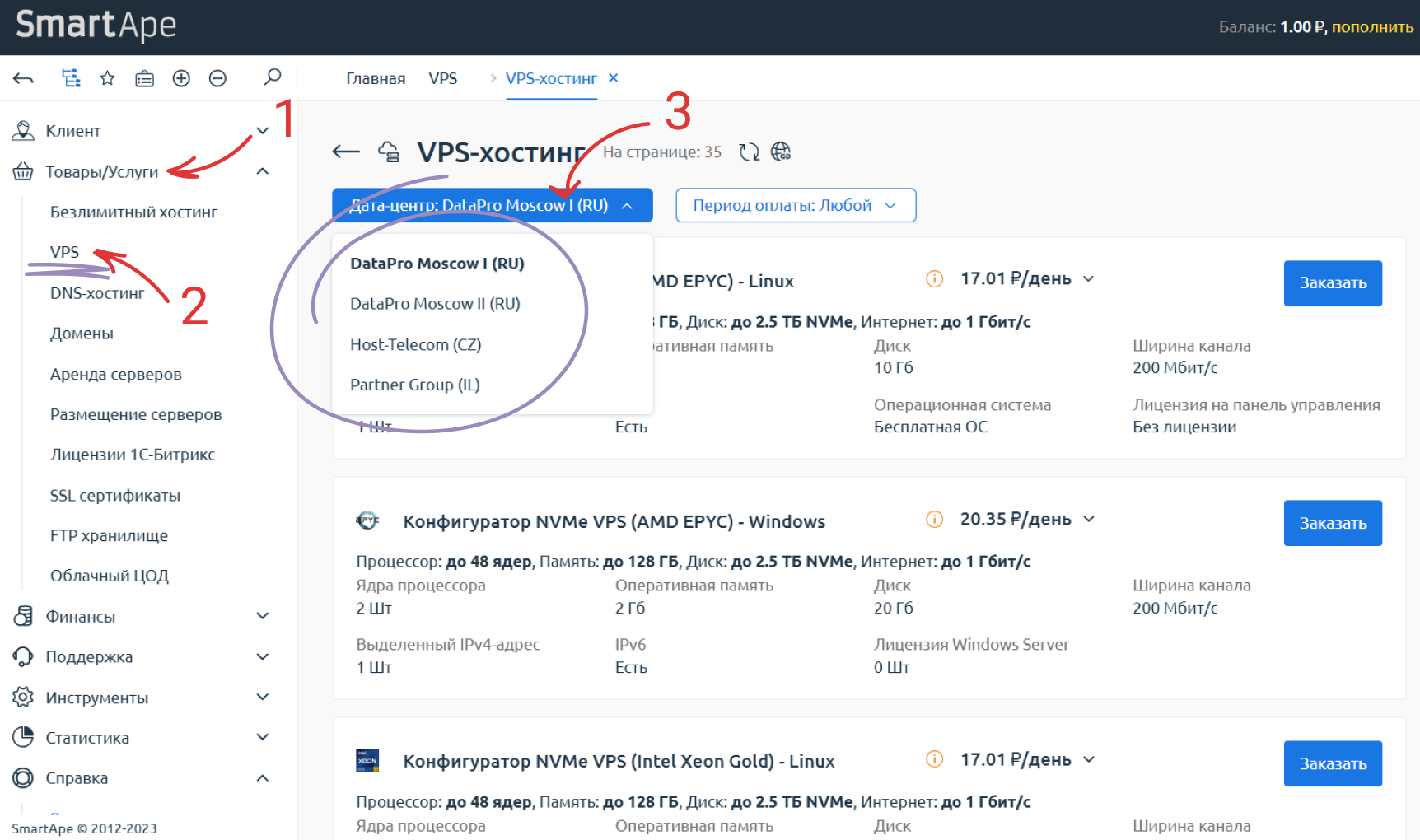Order the Intel Xeon Gold Linux configurator
The image size is (1420, 840).
click(x=1333, y=763)
